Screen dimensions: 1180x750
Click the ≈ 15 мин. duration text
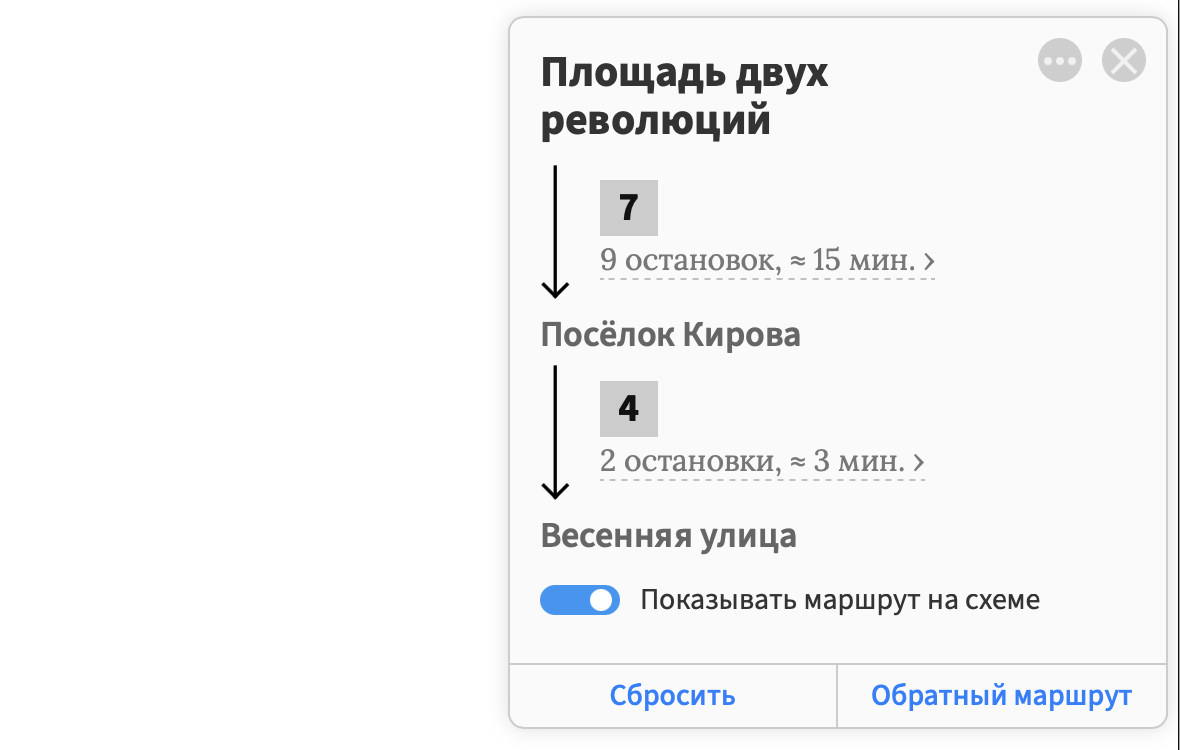[853, 260]
